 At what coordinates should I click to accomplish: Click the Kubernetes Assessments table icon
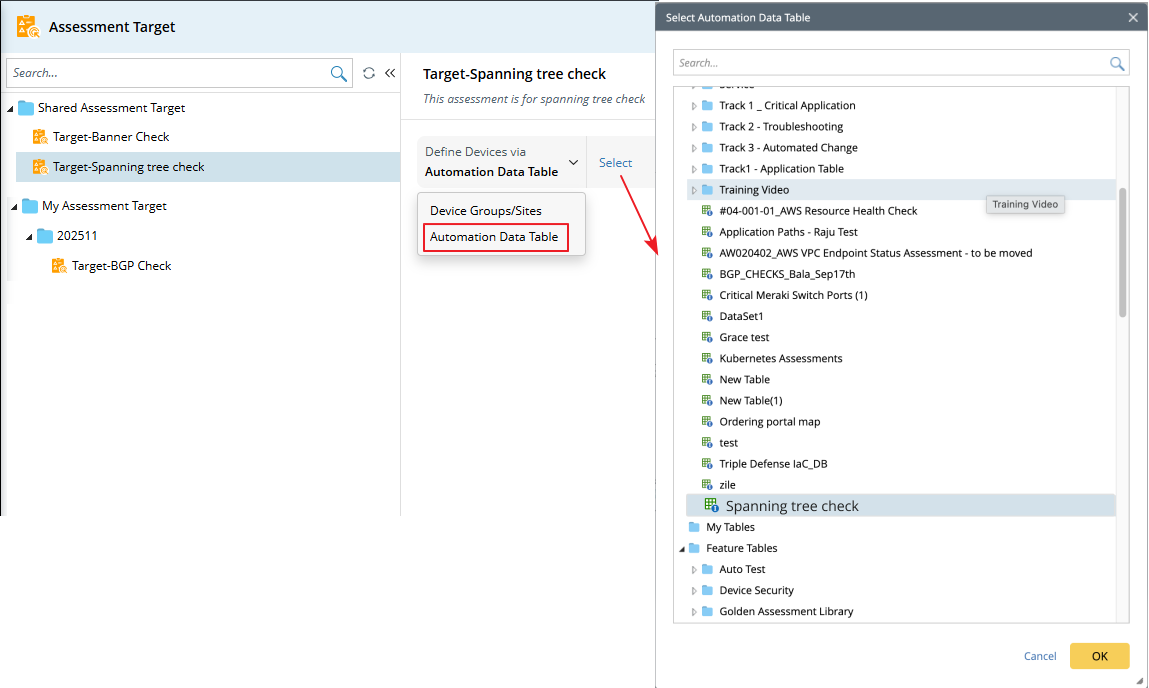tap(707, 358)
